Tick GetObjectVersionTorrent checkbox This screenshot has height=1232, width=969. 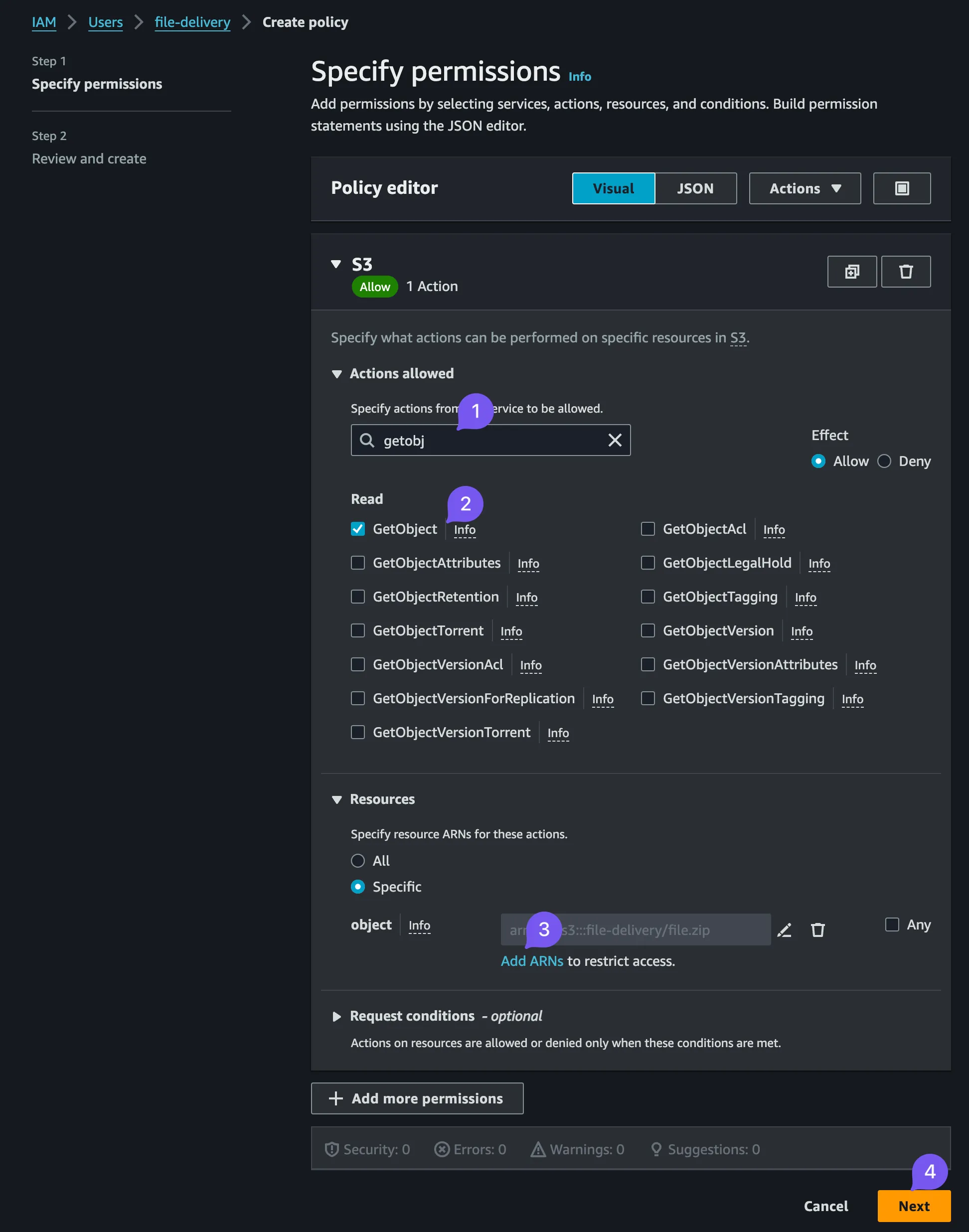point(357,732)
